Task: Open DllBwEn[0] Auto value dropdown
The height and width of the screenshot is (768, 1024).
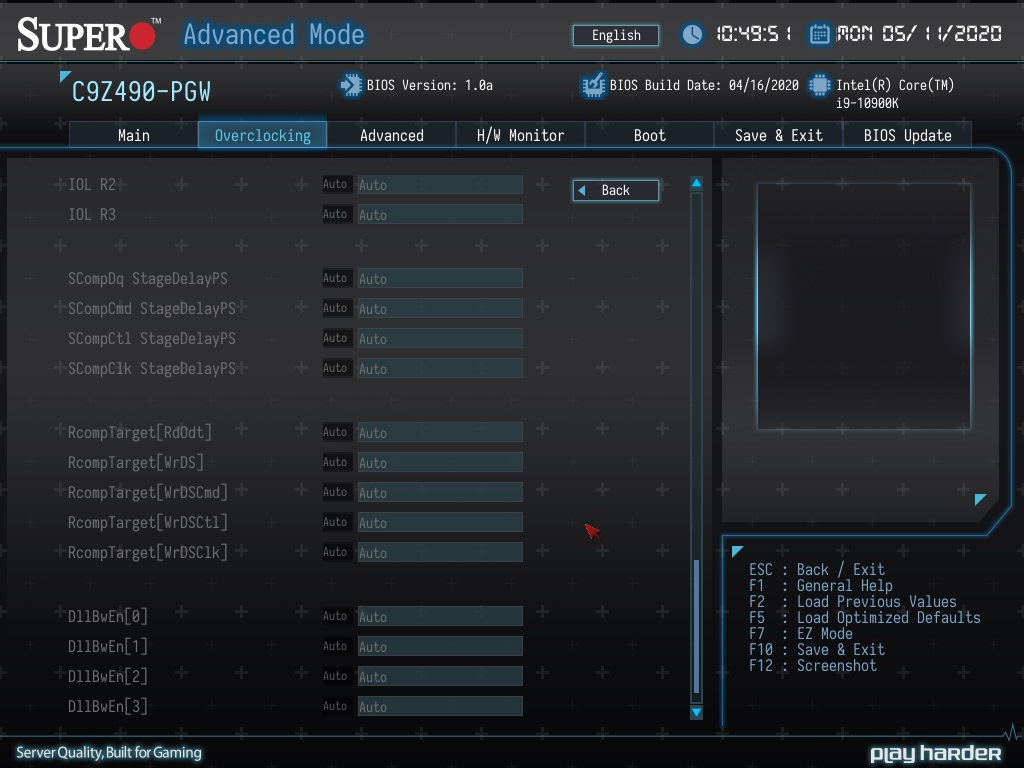Action: (x=440, y=617)
